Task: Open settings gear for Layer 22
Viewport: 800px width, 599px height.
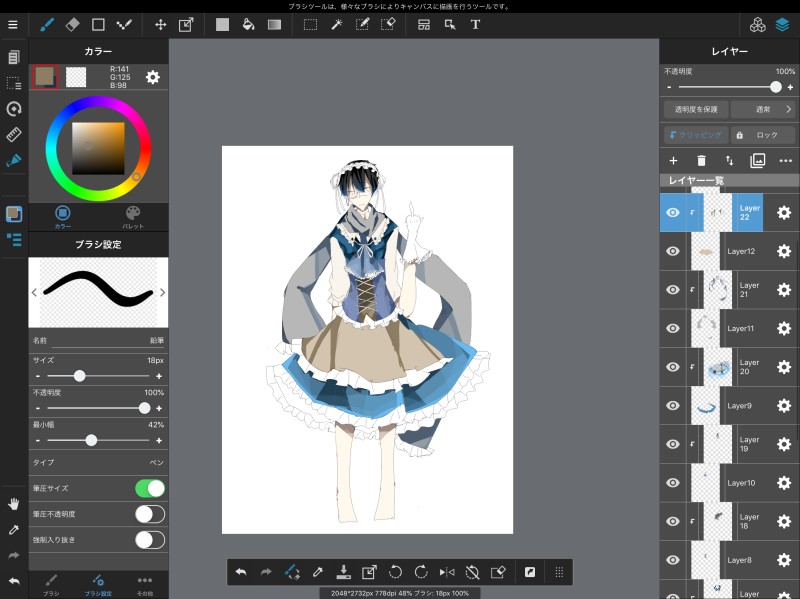Action: (x=784, y=212)
